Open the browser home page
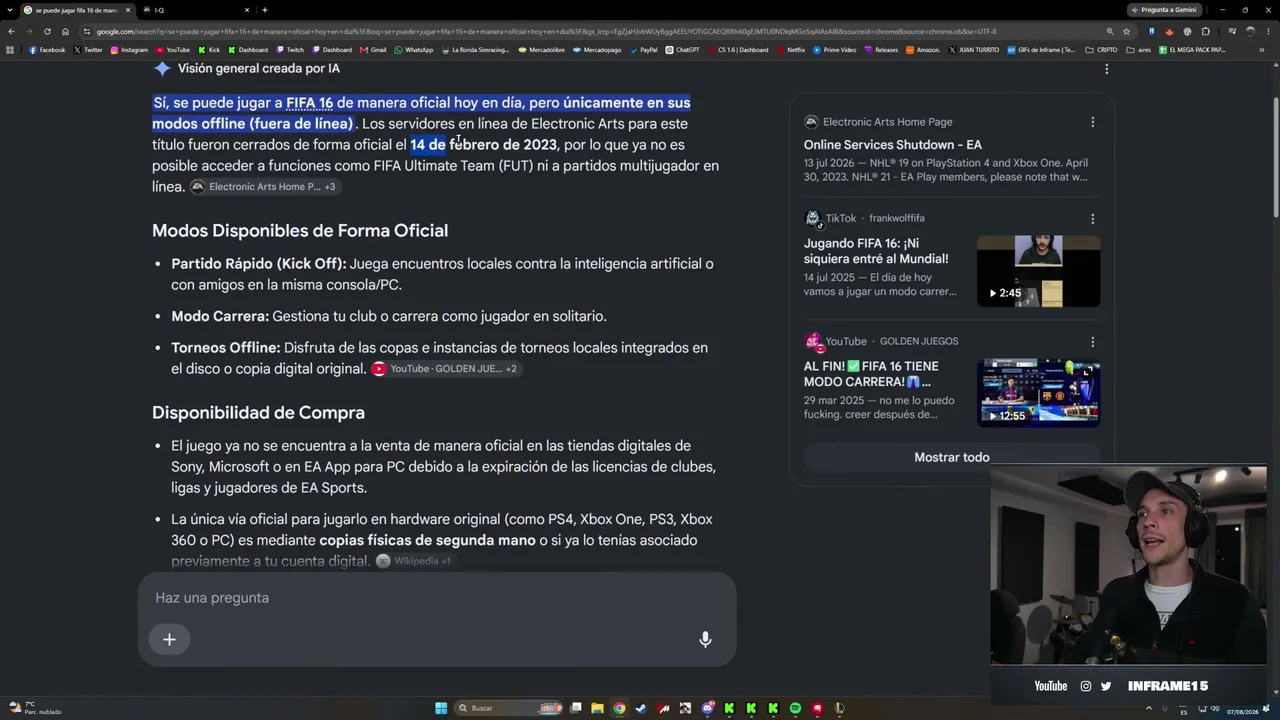The width and height of the screenshot is (1280, 720). (x=65, y=31)
